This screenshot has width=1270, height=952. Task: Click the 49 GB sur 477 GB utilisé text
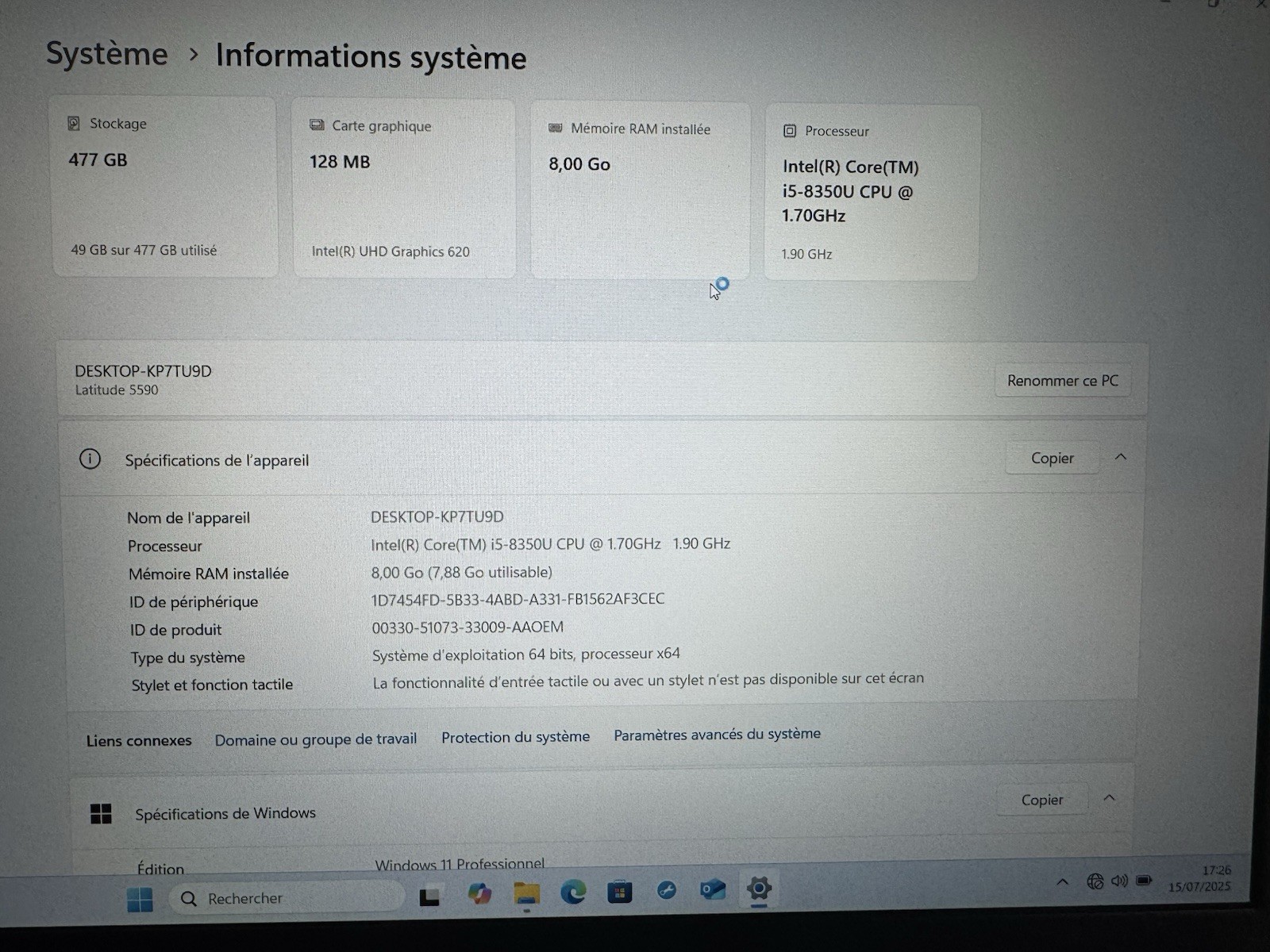pyautogui.click(x=144, y=250)
